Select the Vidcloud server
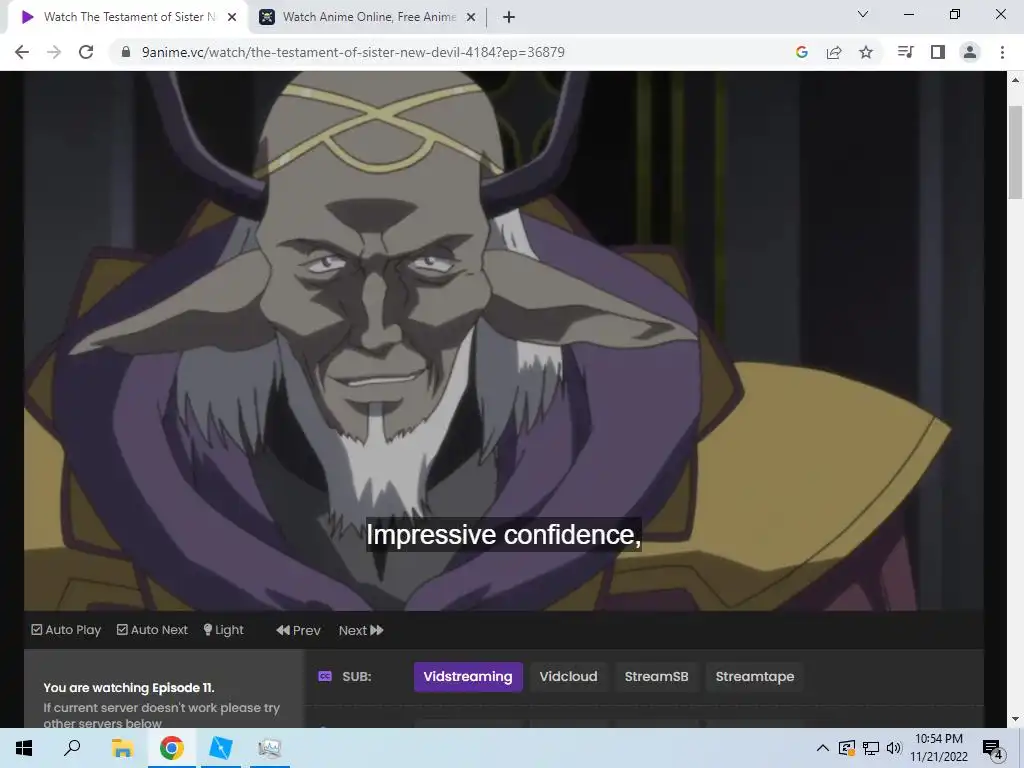This screenshot has width=1024, height=768. pos(568,677)
